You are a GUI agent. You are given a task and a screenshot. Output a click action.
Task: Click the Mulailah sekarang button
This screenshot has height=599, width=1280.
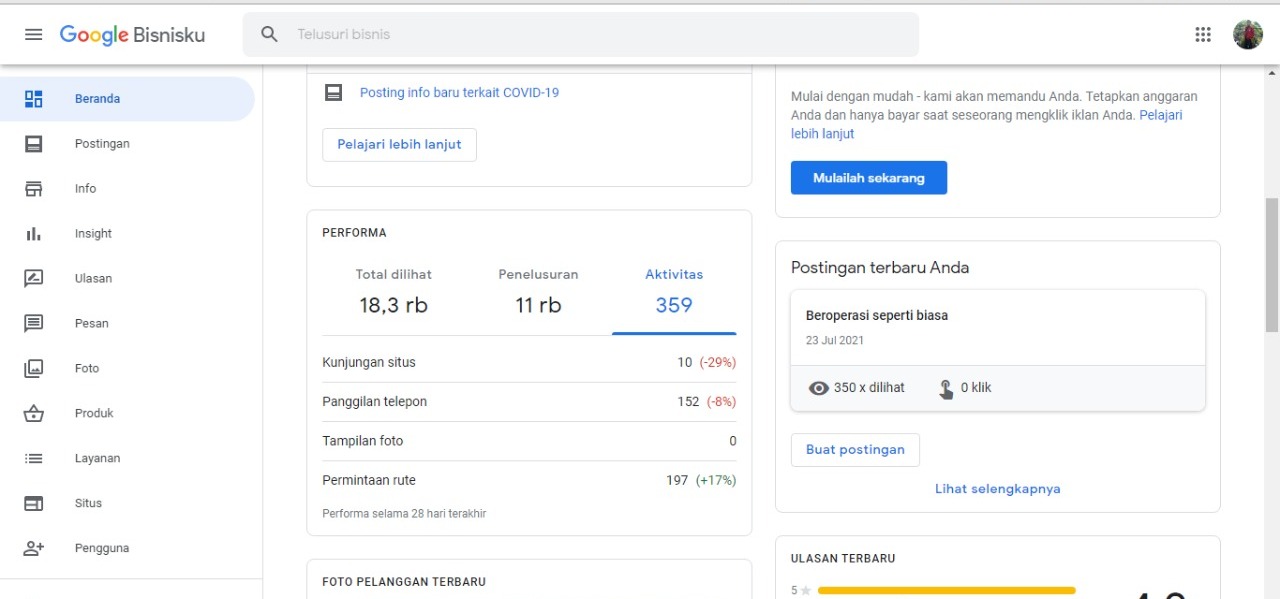(869, 178)
